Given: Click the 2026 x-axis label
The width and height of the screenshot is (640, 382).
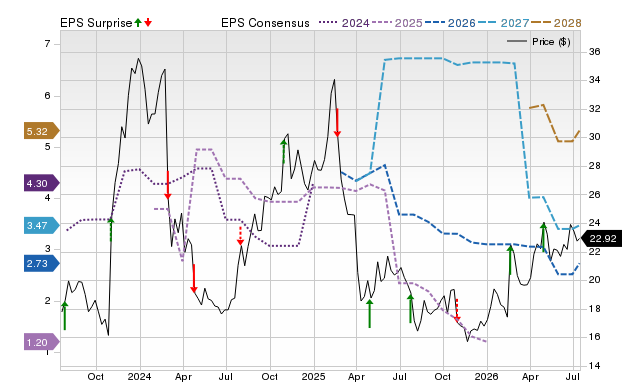Looking at the screenshot, I should click(486, 376).
